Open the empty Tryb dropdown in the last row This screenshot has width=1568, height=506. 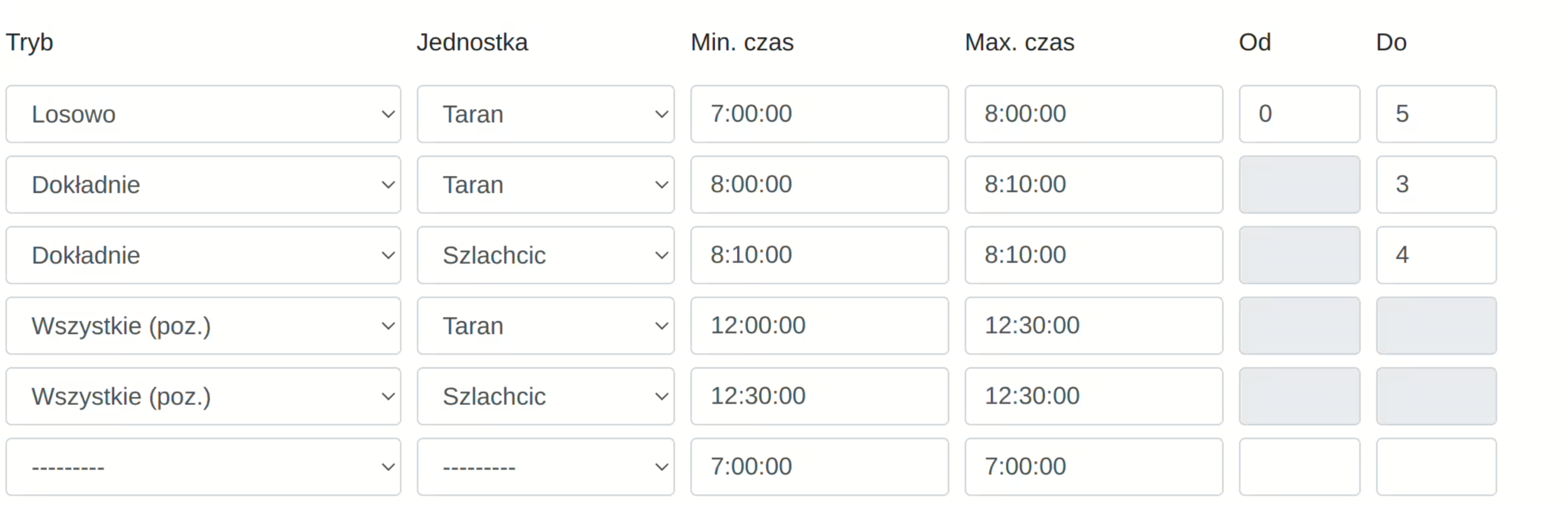[203, 467]
